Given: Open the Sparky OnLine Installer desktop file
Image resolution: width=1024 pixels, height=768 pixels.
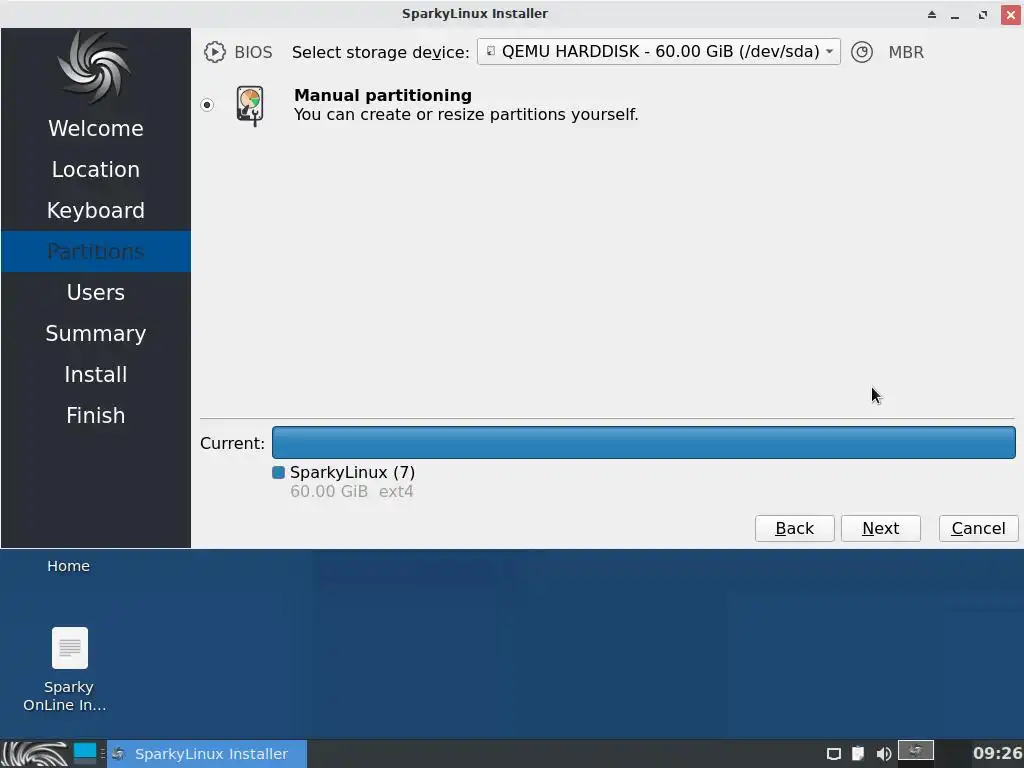Looking at the screenshot, I should (69, 669).
